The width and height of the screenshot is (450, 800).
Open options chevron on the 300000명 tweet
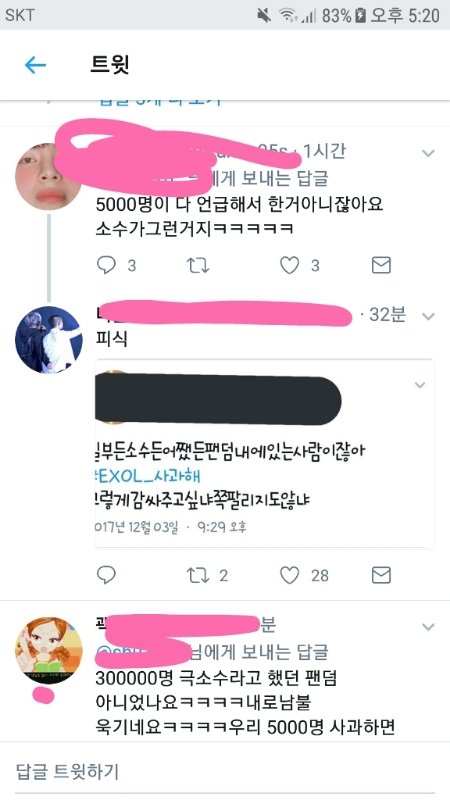tap(428, 626)
